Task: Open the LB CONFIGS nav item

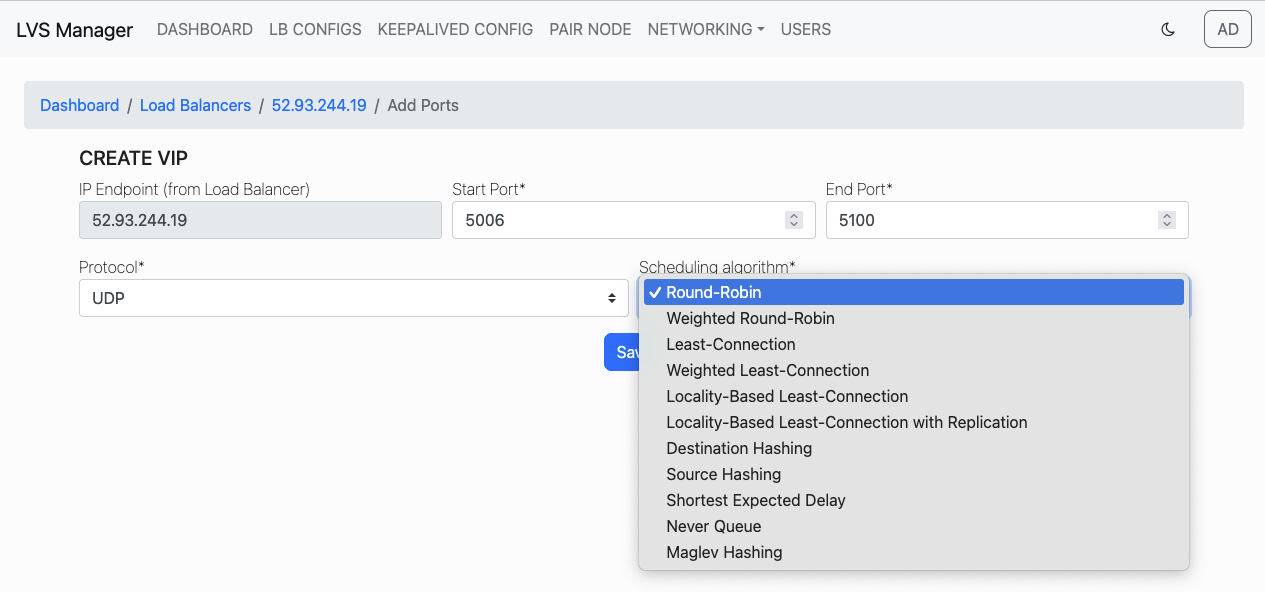Action: (315, 29)
